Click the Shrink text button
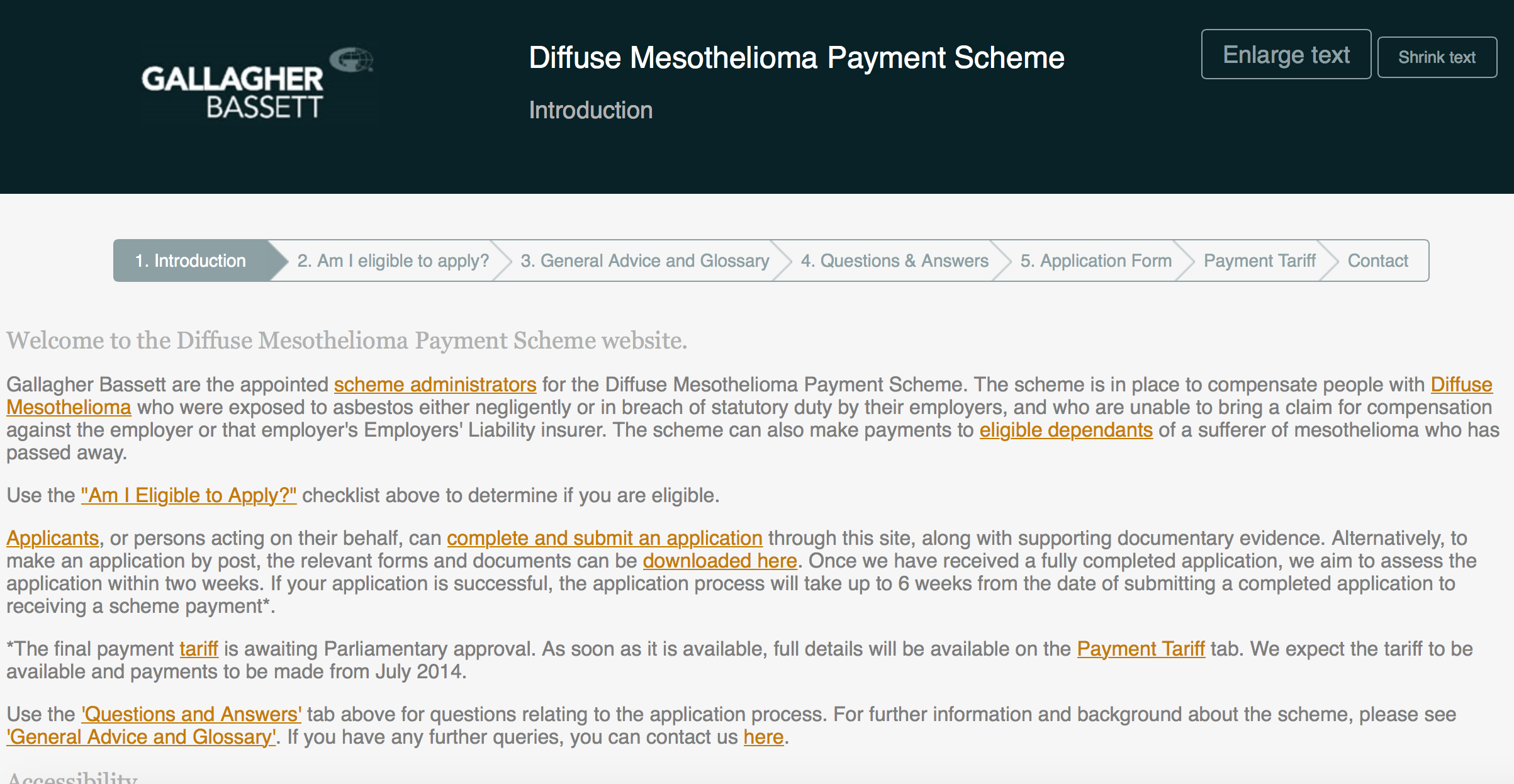 (x=1437, y=57)
